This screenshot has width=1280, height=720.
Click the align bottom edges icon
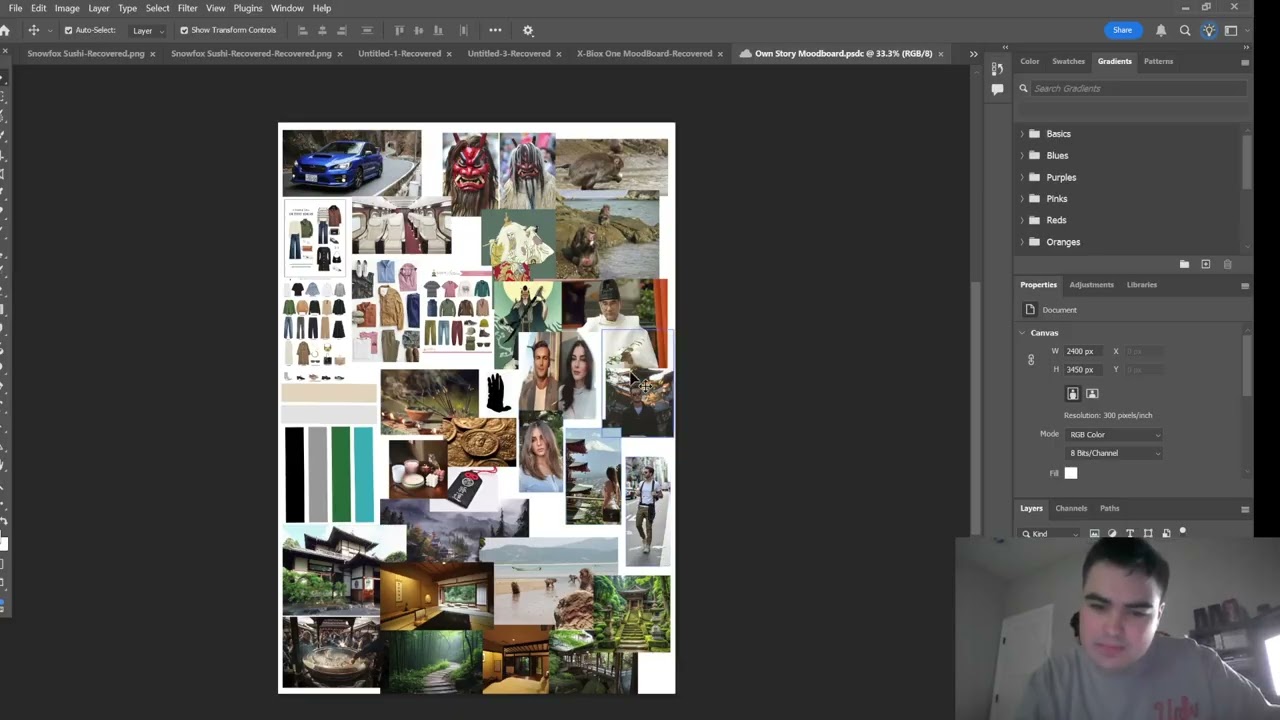[x=438, y=30]
